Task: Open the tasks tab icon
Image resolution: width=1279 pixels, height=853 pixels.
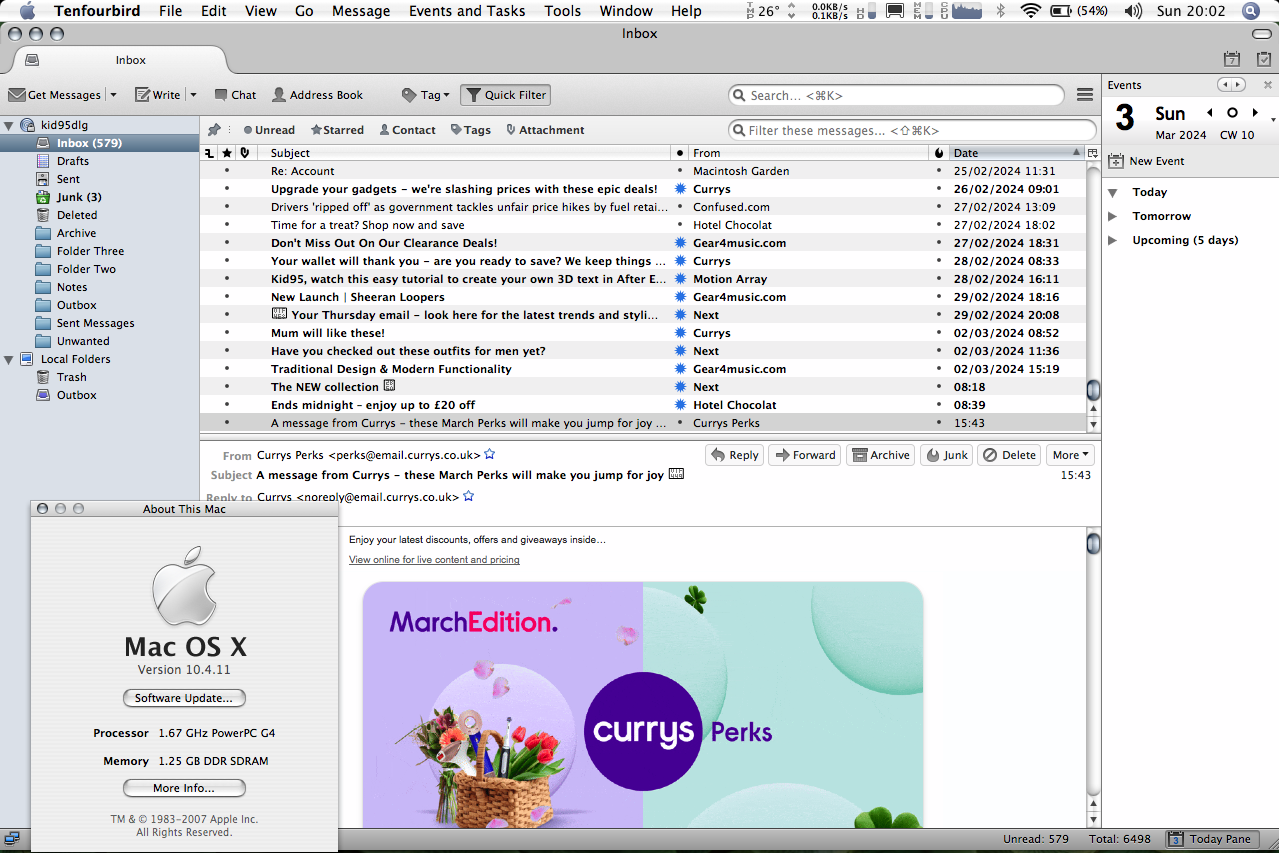Action: click(1263, 60)
